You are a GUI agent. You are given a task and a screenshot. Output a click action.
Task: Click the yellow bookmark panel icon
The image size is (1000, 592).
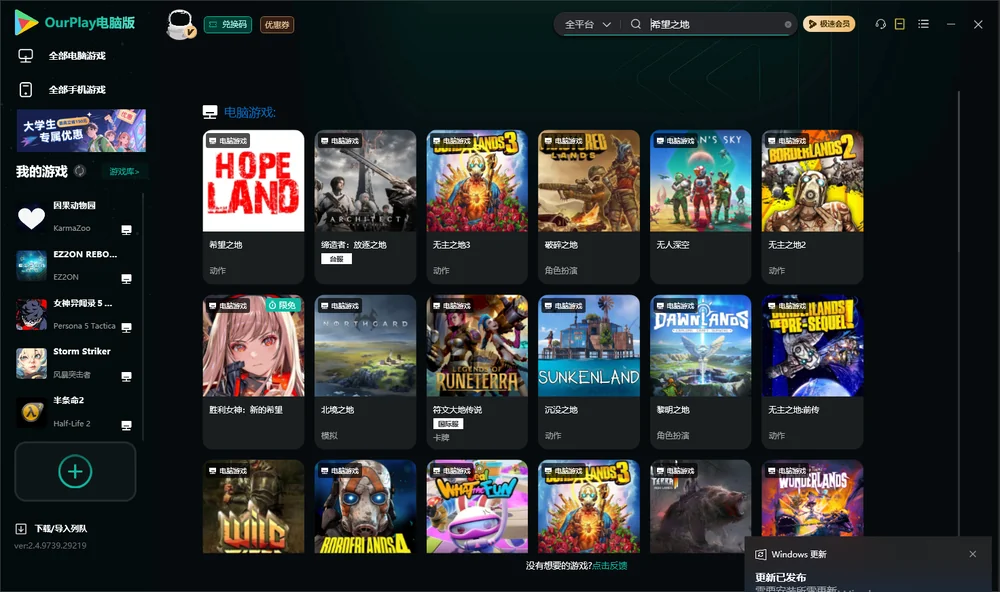(899, 24)
